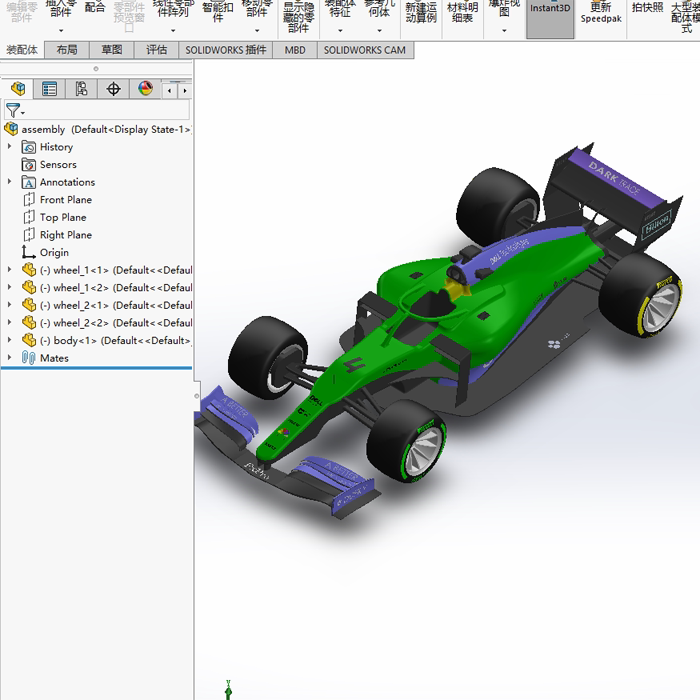Click the wheel_1<2> component icon
The height and width of the screenshot is (700, 700).
click(29, 288)
